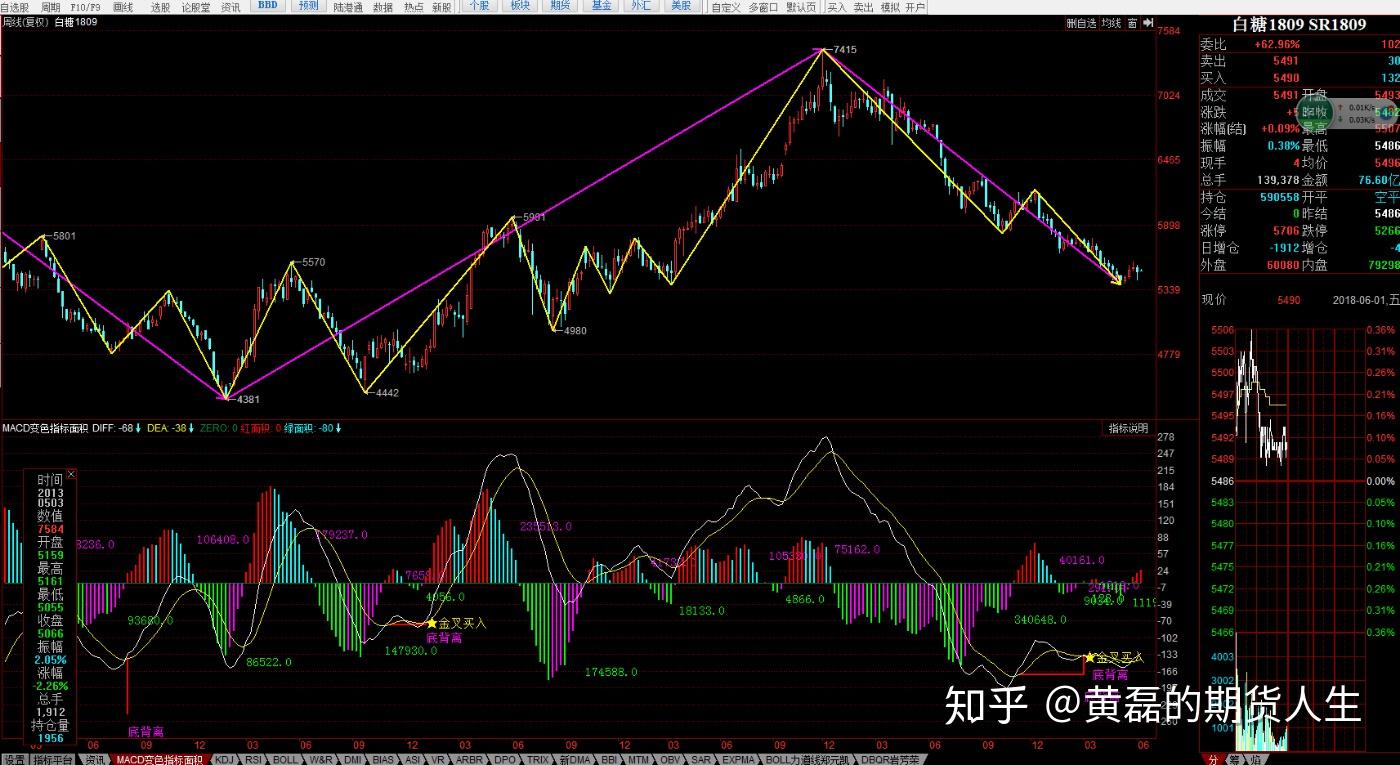Select MACD变色指标面积 indicator tab
1400x765 pixels.
[159, 759]
